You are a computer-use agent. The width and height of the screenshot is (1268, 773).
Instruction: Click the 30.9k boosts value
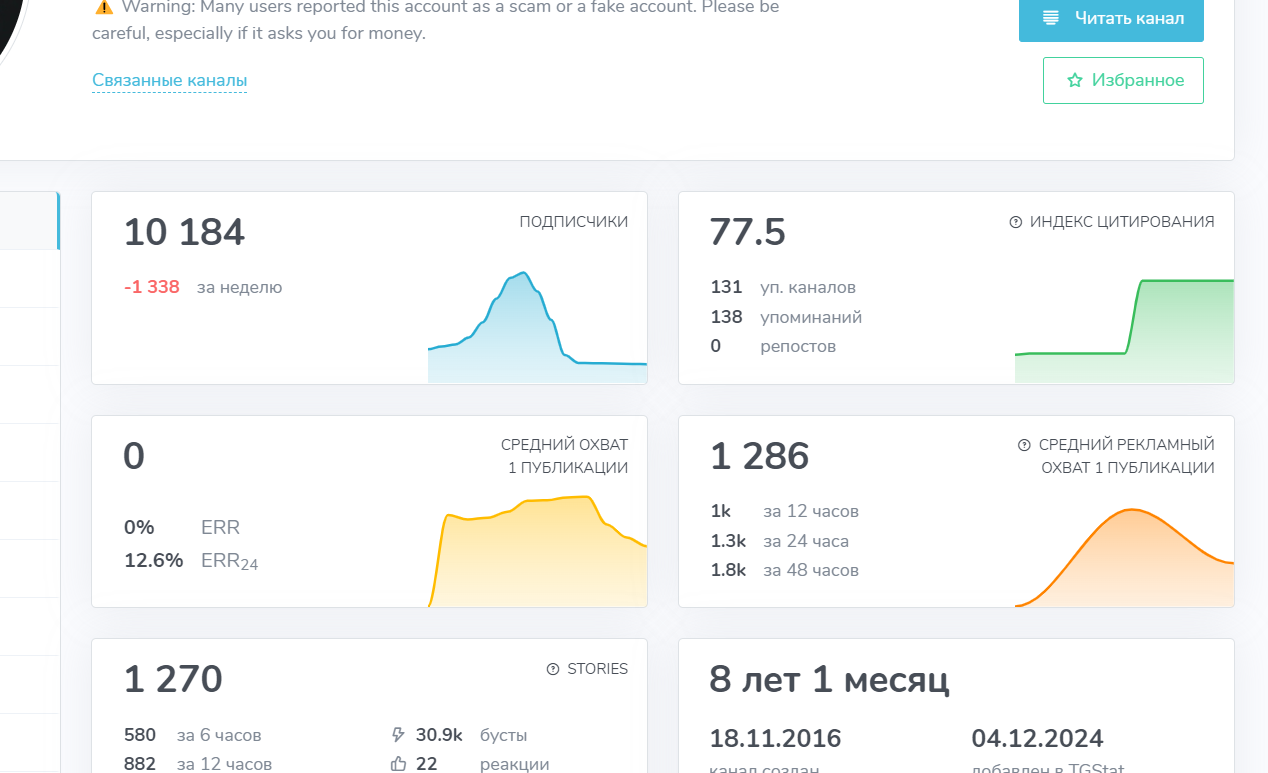pos(439,735)
